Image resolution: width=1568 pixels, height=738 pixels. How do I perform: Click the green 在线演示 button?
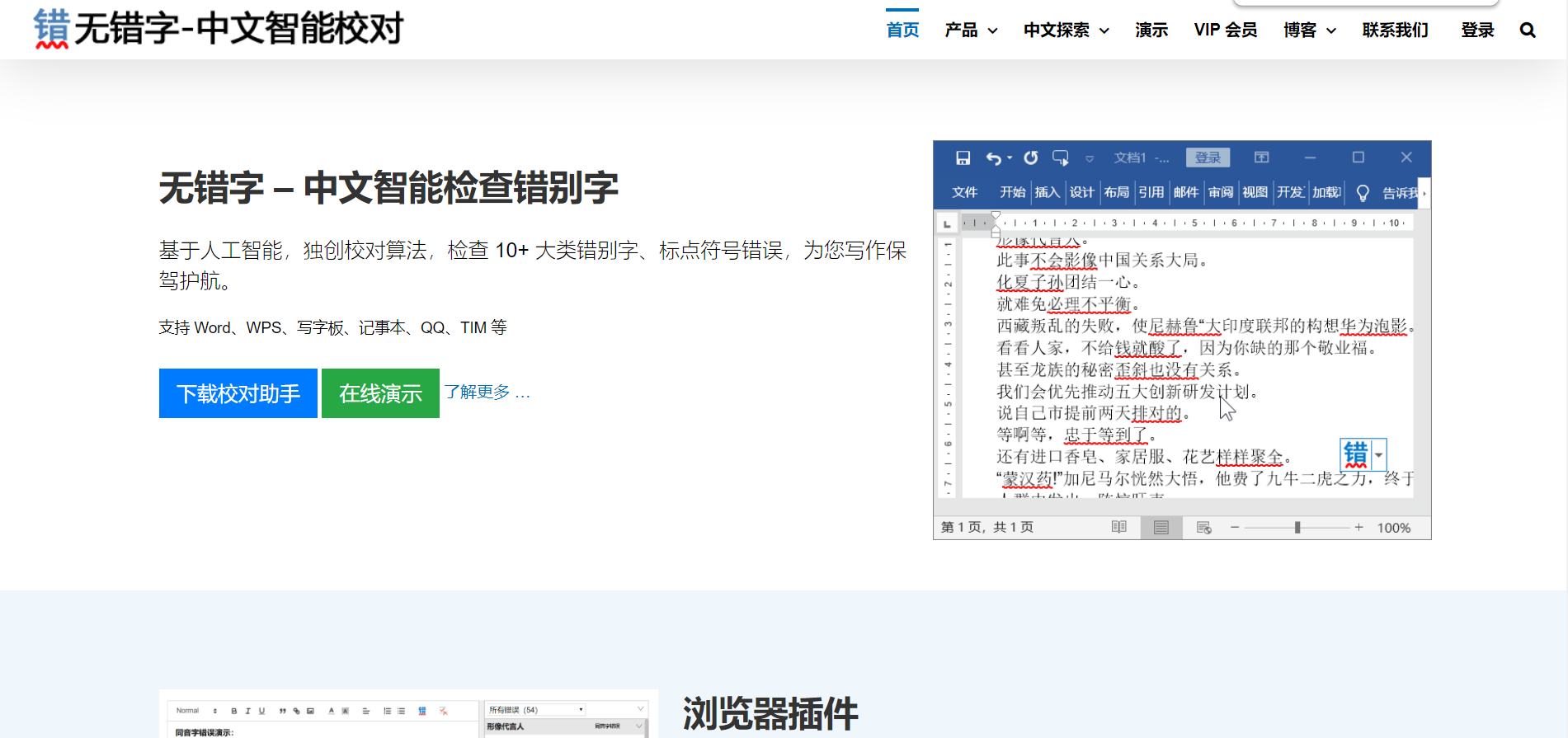pos(380,393)
